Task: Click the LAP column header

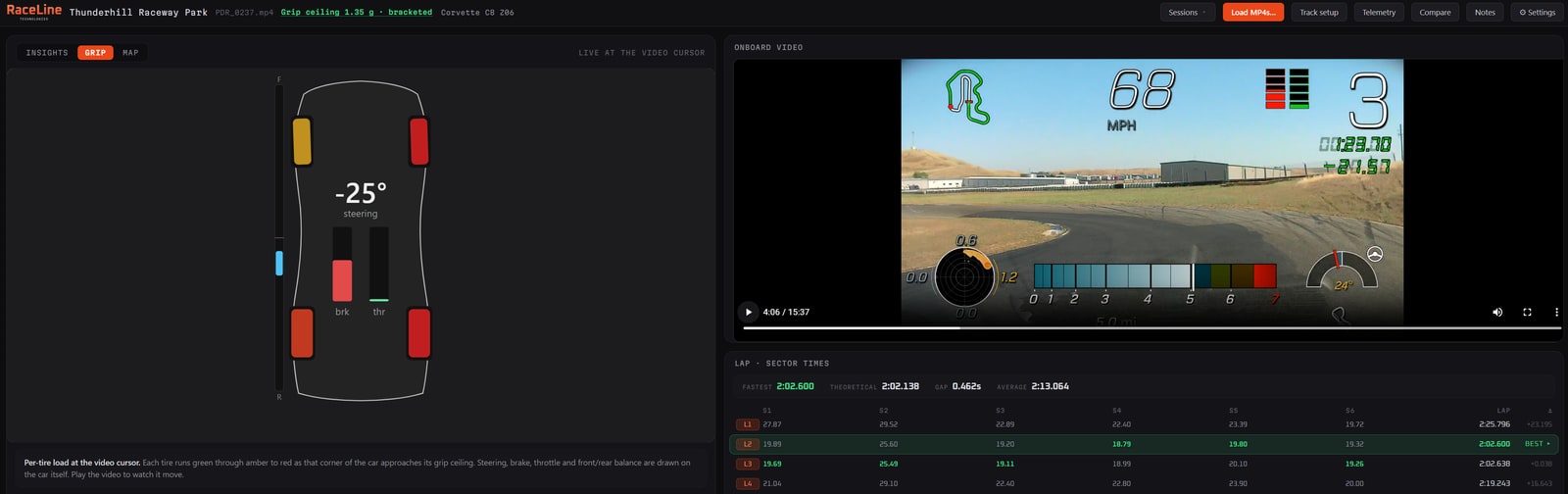Action: click(x=1503, y=411)
